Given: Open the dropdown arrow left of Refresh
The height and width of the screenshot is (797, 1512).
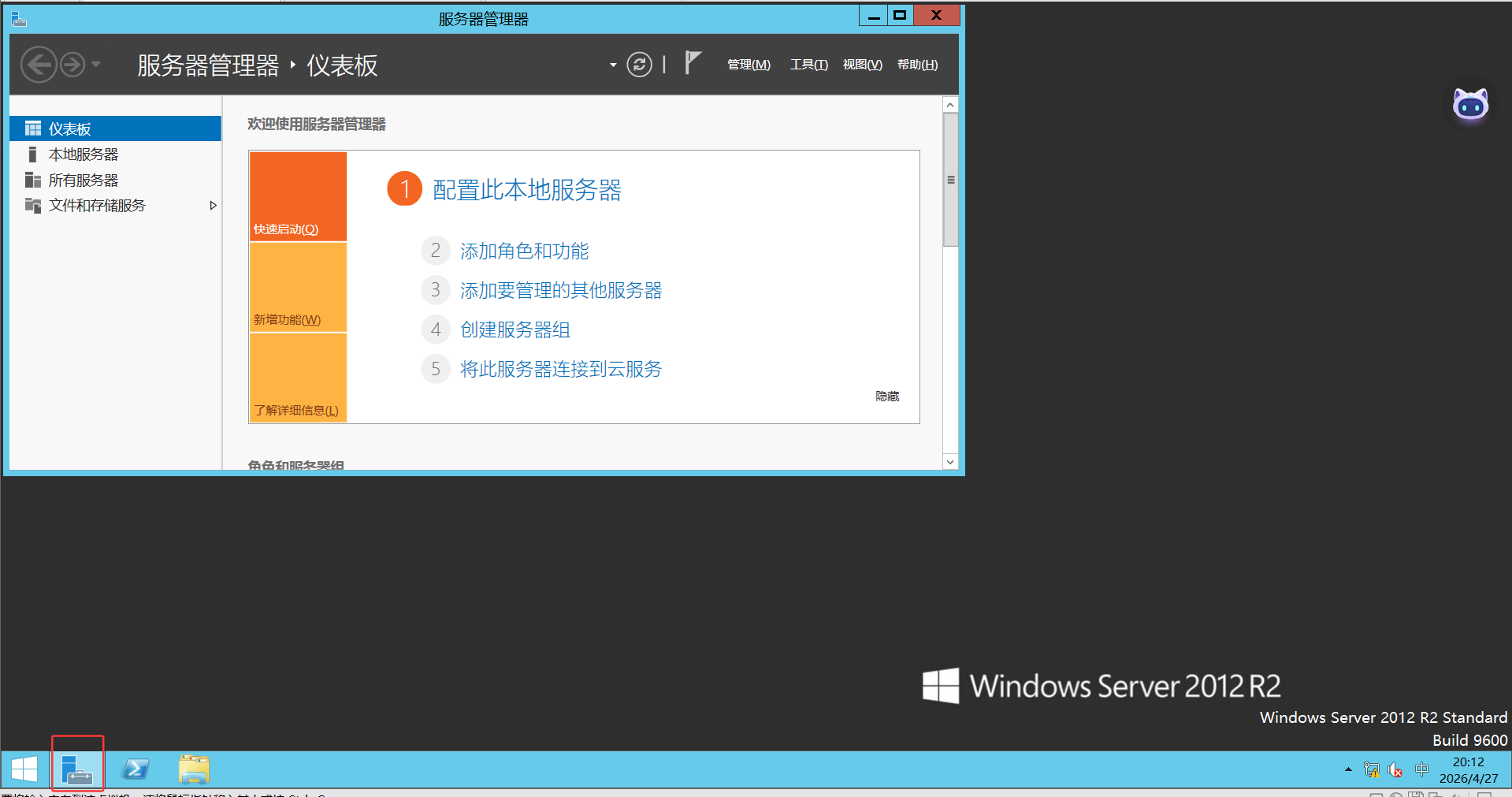Looking at the screenshot, I should [x=613, y=65].
